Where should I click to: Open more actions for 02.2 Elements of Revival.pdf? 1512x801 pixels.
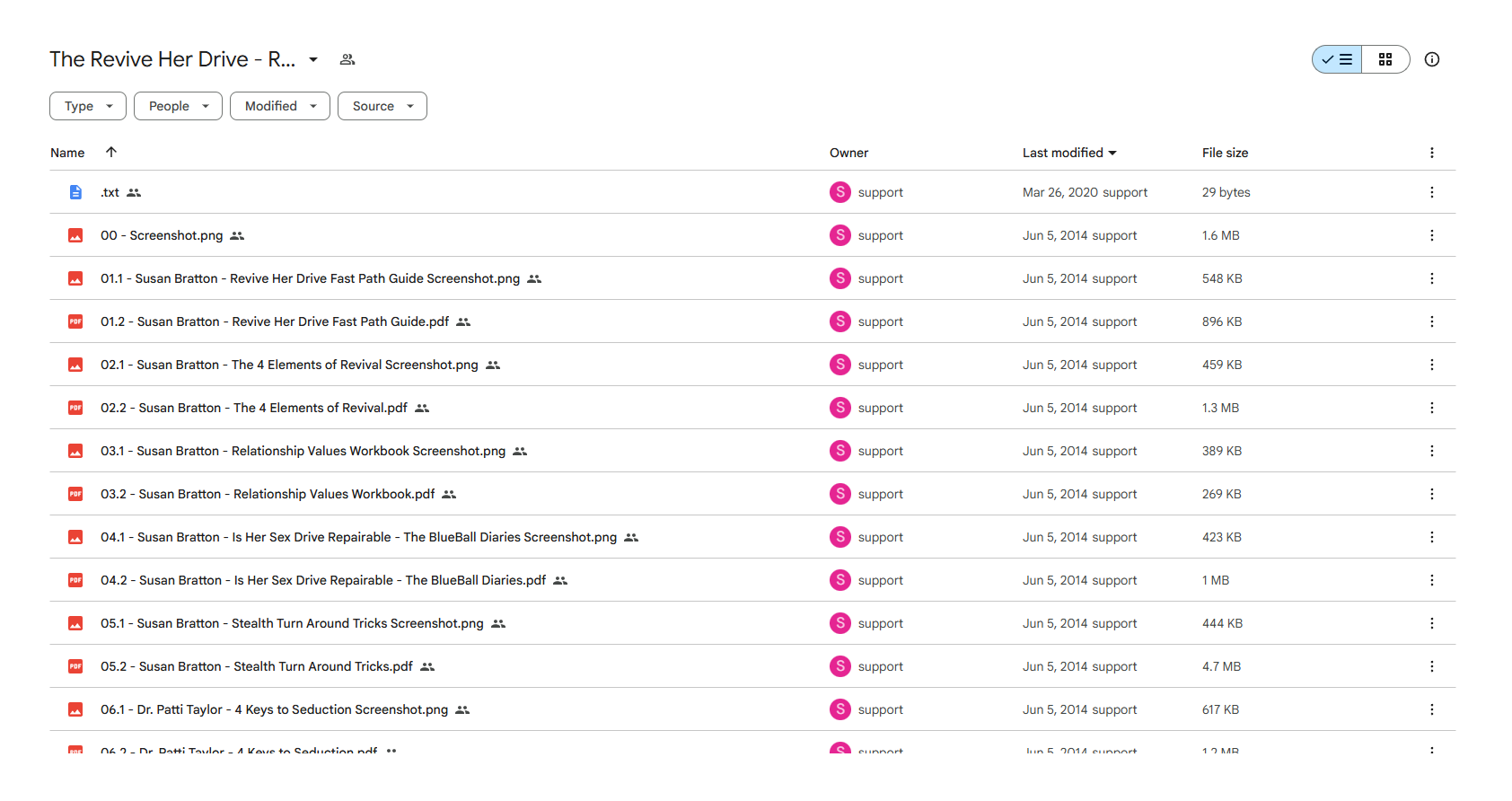click(x=1432, y=408)
